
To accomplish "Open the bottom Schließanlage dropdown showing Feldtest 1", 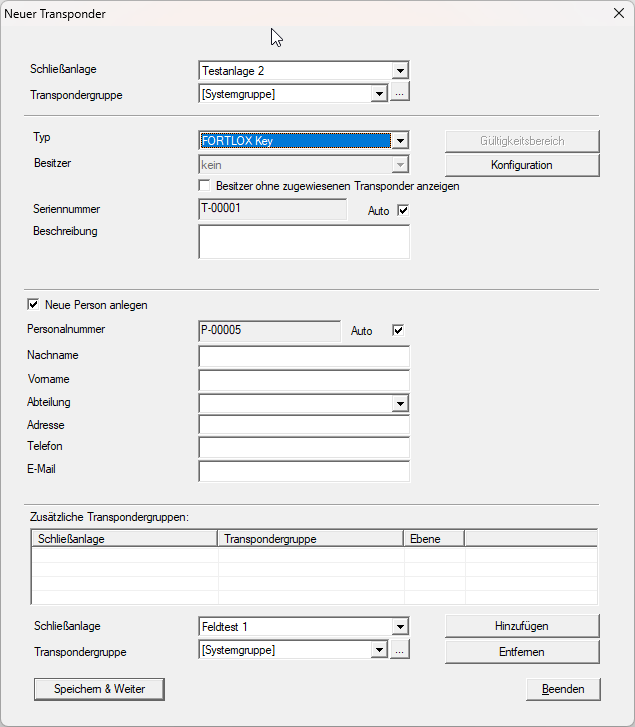I will [400, 627].
